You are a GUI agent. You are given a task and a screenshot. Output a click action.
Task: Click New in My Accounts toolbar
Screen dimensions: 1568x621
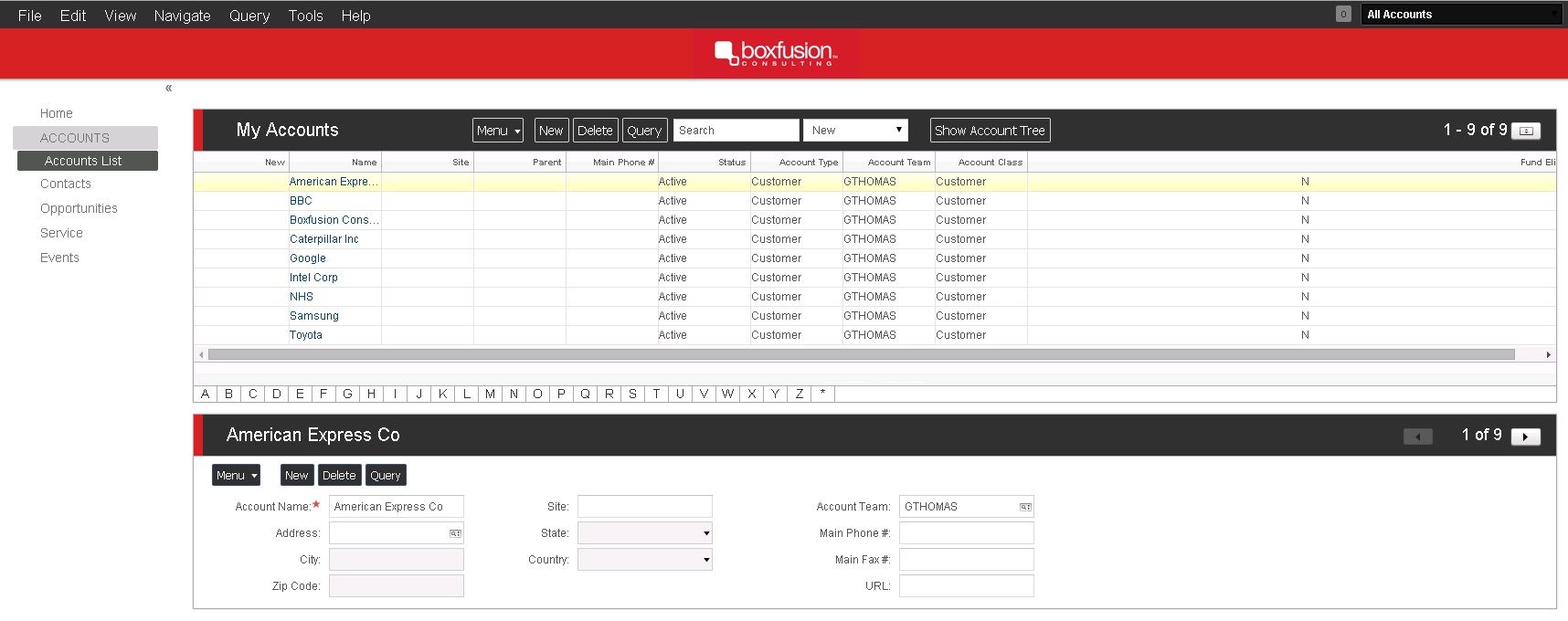[x=552, y=131]
